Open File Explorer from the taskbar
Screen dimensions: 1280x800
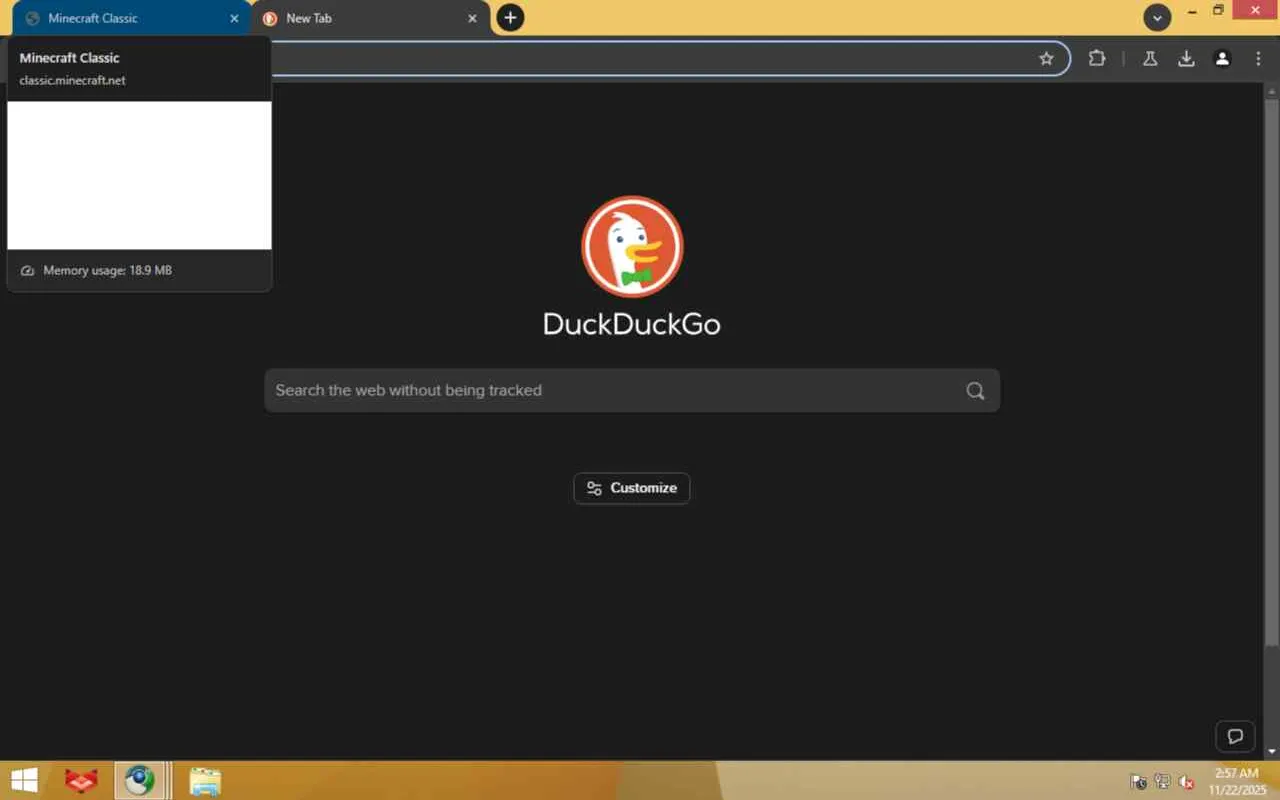205,781
